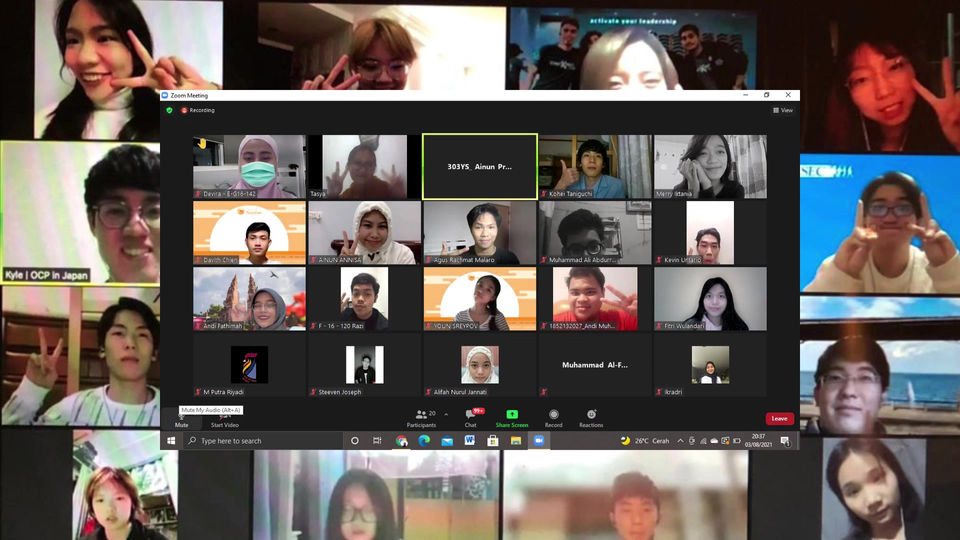Open the Reactions menu
Screen dimensions: 960x540
point(591,419)
